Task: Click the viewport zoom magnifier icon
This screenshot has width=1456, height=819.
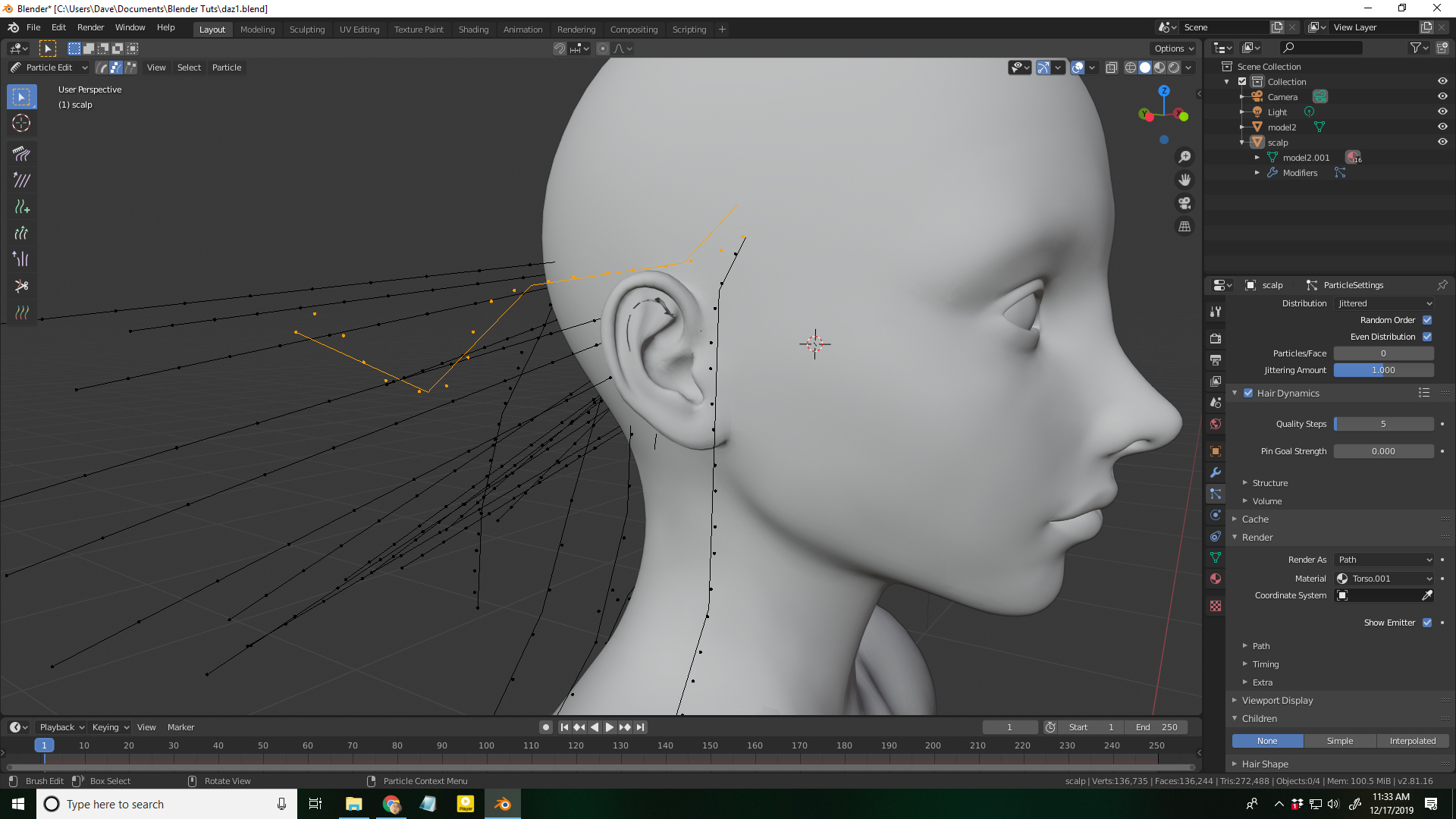Action: click(1185, 157)
